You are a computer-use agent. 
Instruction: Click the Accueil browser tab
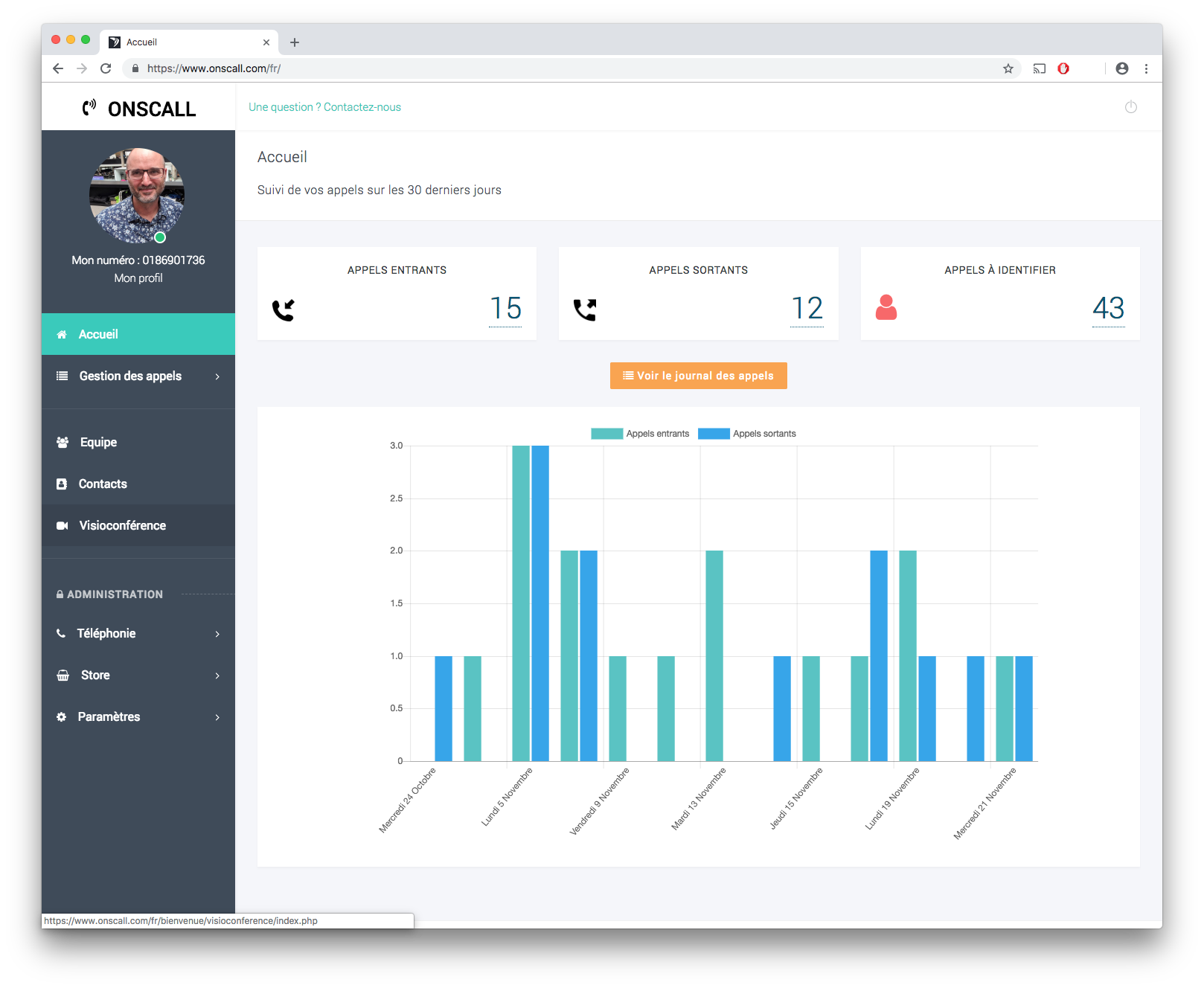[189, 42]
